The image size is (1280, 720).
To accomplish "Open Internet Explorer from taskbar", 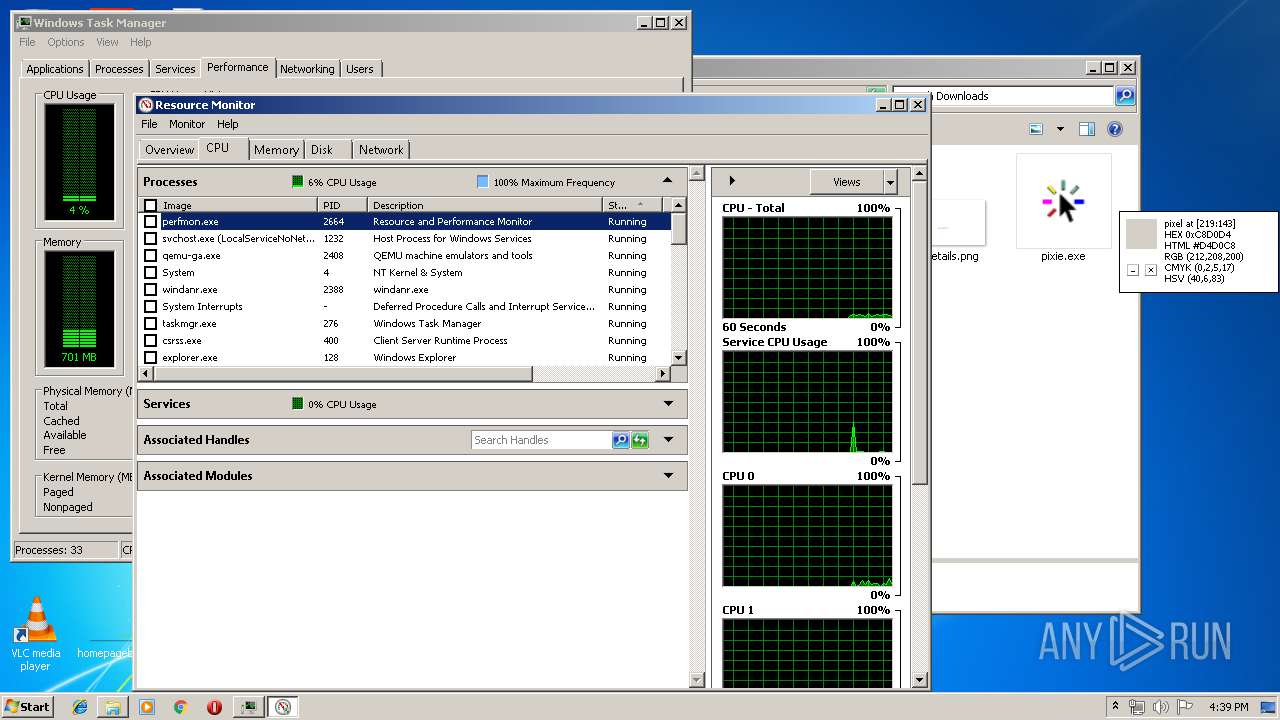I will click(x=80, y=707).
